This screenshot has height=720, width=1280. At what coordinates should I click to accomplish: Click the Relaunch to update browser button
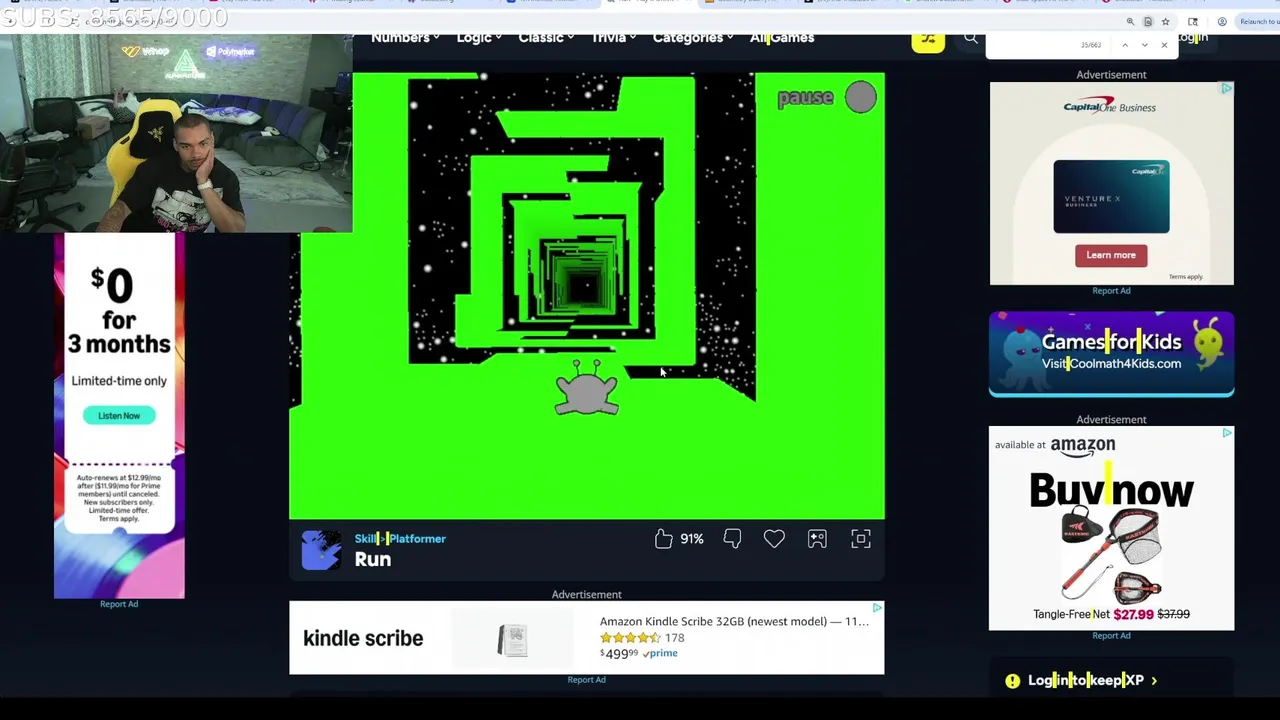click(1258, 21)
